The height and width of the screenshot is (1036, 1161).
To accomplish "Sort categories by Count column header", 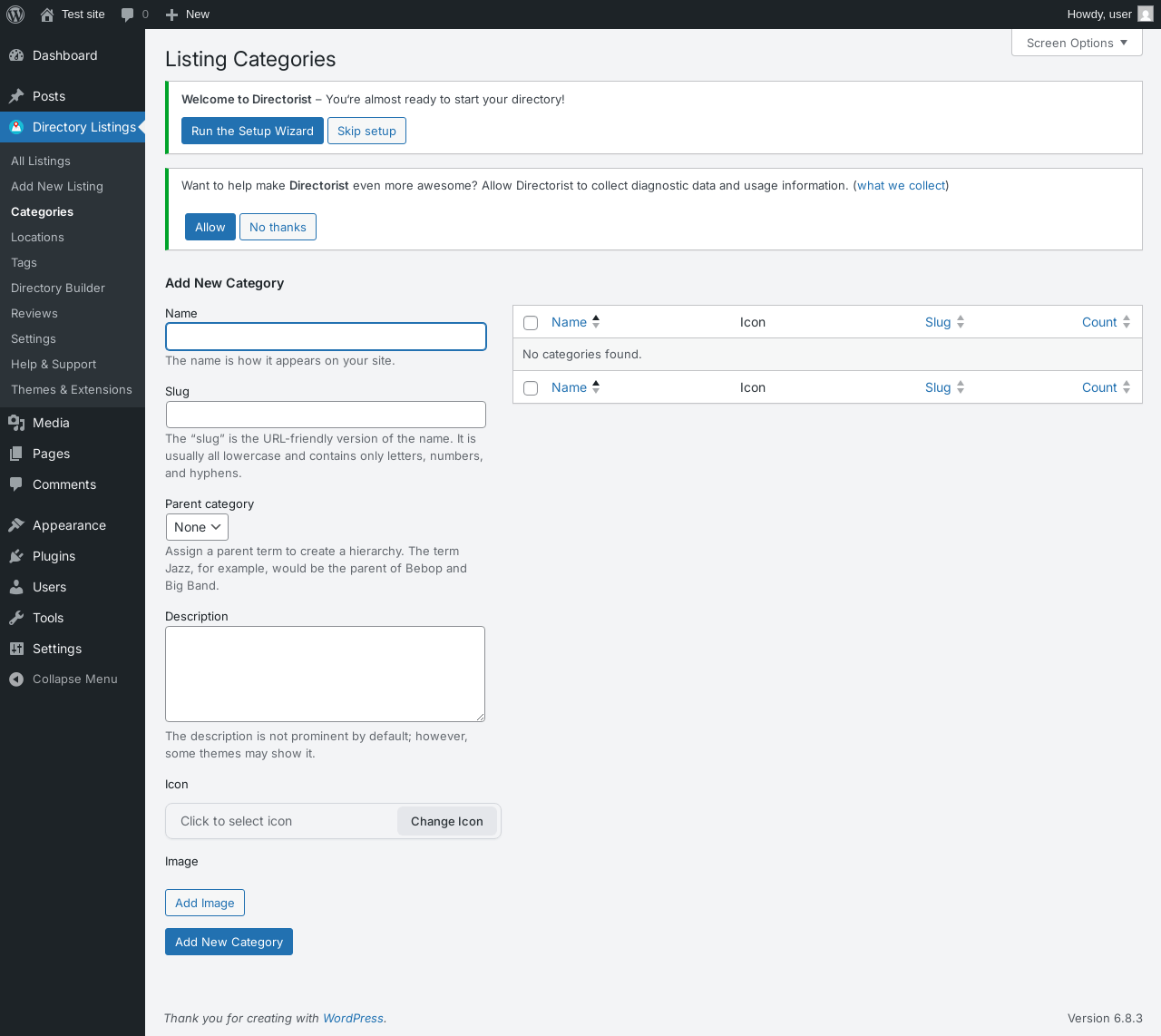I will tap(1099, 322).
